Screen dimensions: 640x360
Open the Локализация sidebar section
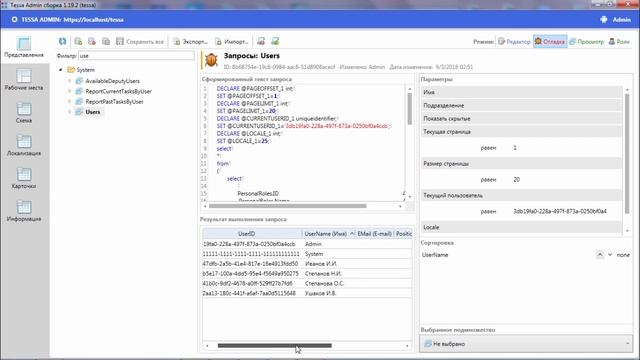pyautogui.click(x=24, y=145)
